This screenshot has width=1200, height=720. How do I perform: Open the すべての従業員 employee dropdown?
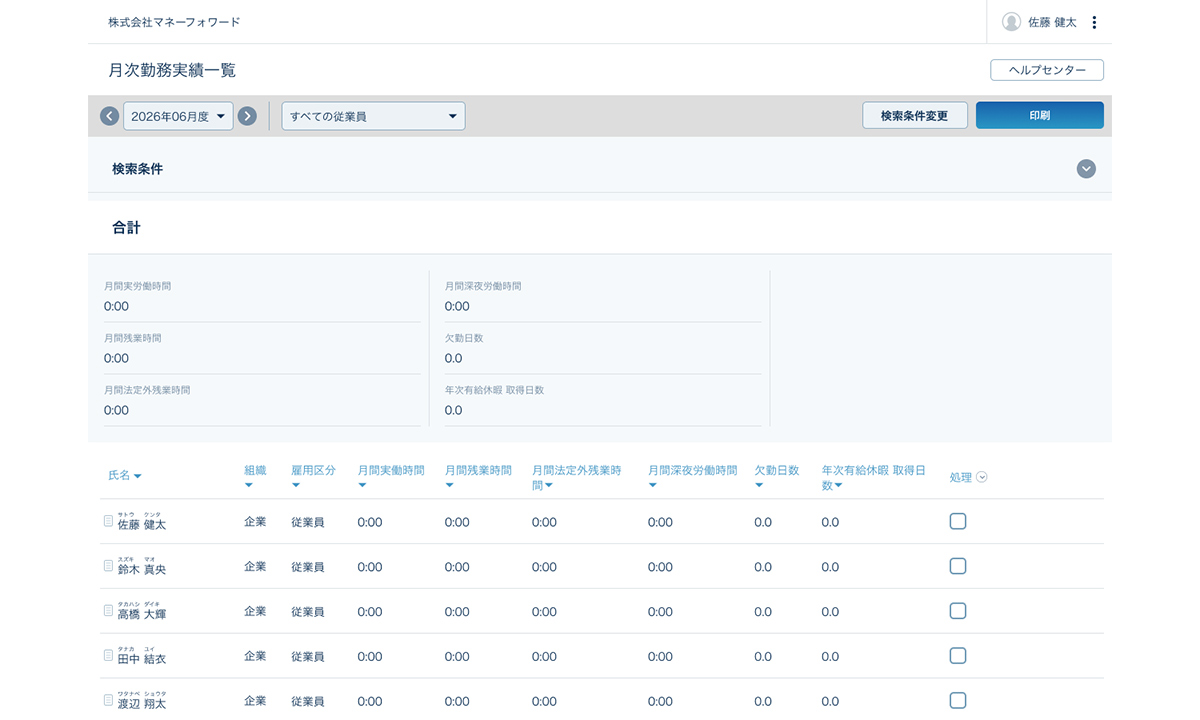pyautogui.click(x=373, y=116)
